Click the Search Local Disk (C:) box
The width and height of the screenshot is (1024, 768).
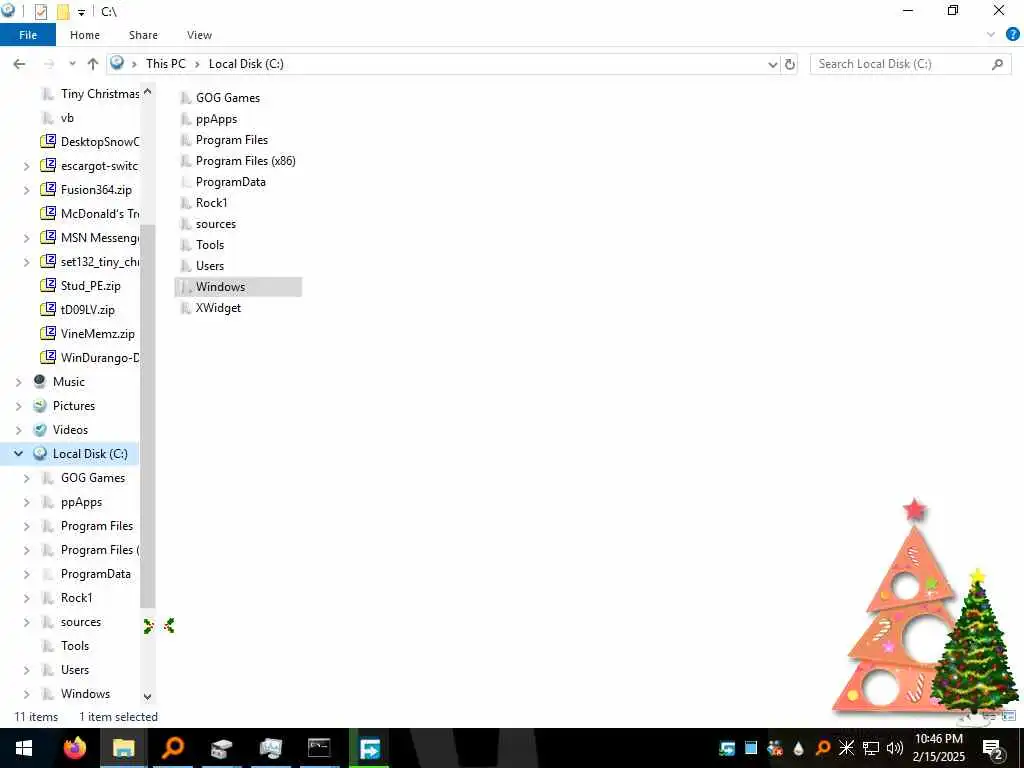[x=910, y=64]
